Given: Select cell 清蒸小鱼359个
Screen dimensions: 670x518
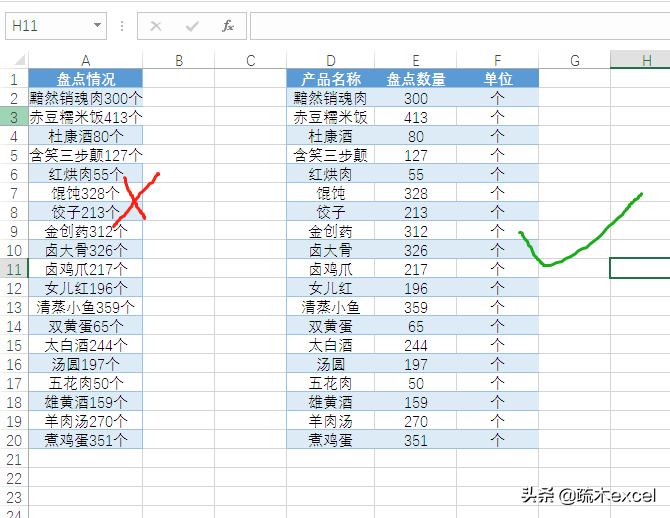Looking at the screenshot, I should (85, 307).
